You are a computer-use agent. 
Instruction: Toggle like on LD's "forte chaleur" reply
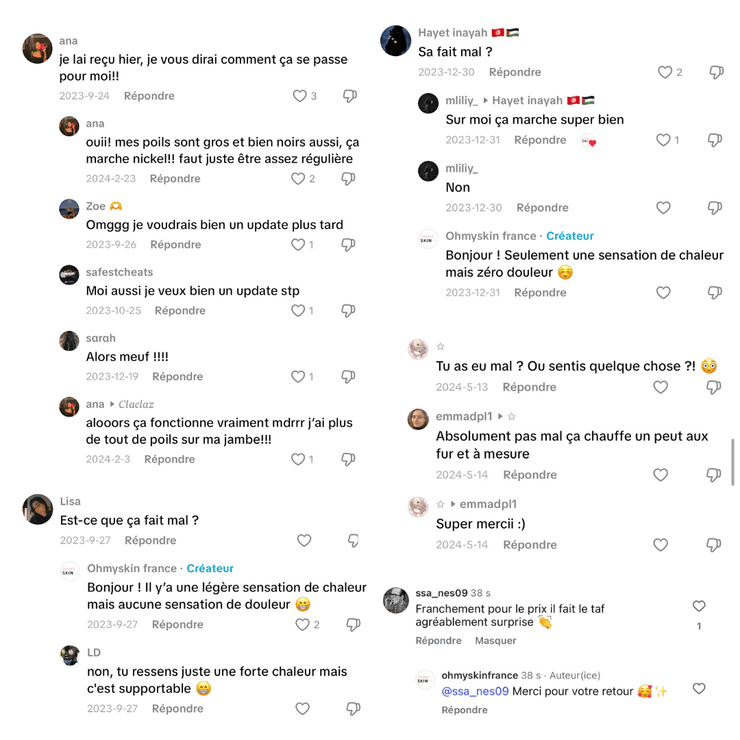303,708
